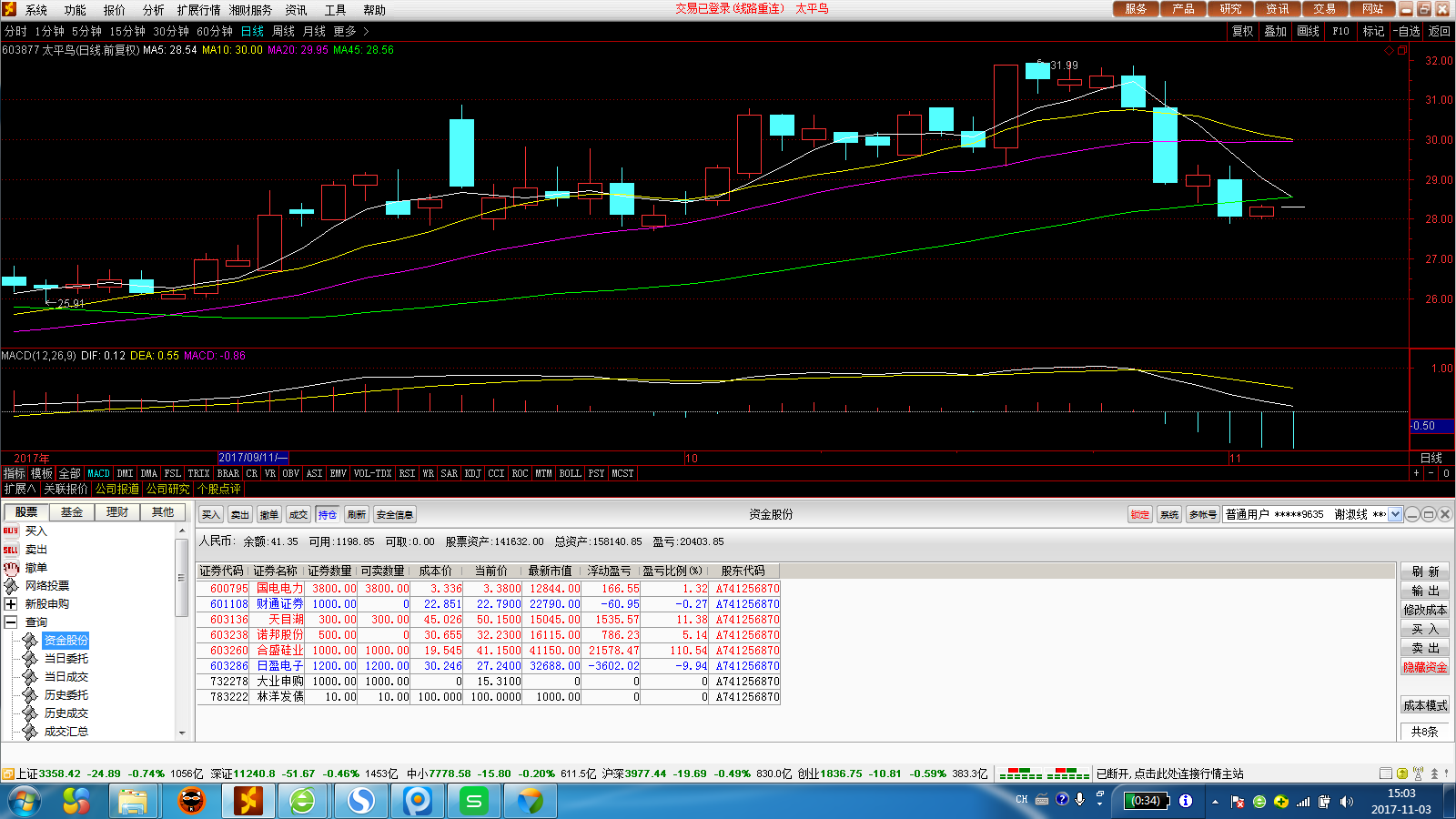The width and height of the screenshot is (1456, 819).
Task: Select the BOLL indicator tab
Action: tap(570, 473)
